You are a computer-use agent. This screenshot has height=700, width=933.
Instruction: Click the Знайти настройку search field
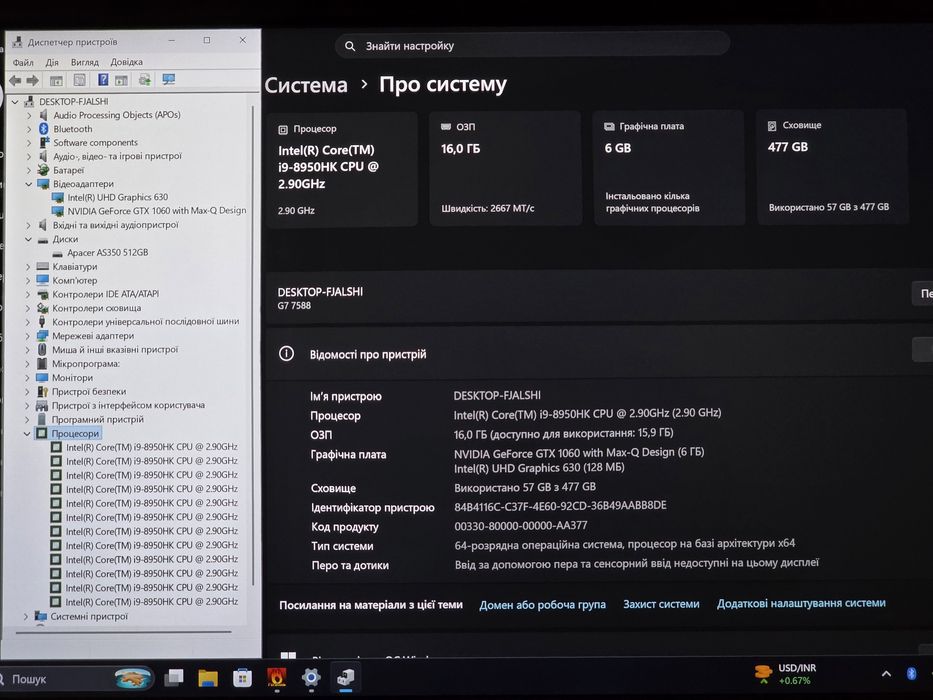[x=533, y=45]
